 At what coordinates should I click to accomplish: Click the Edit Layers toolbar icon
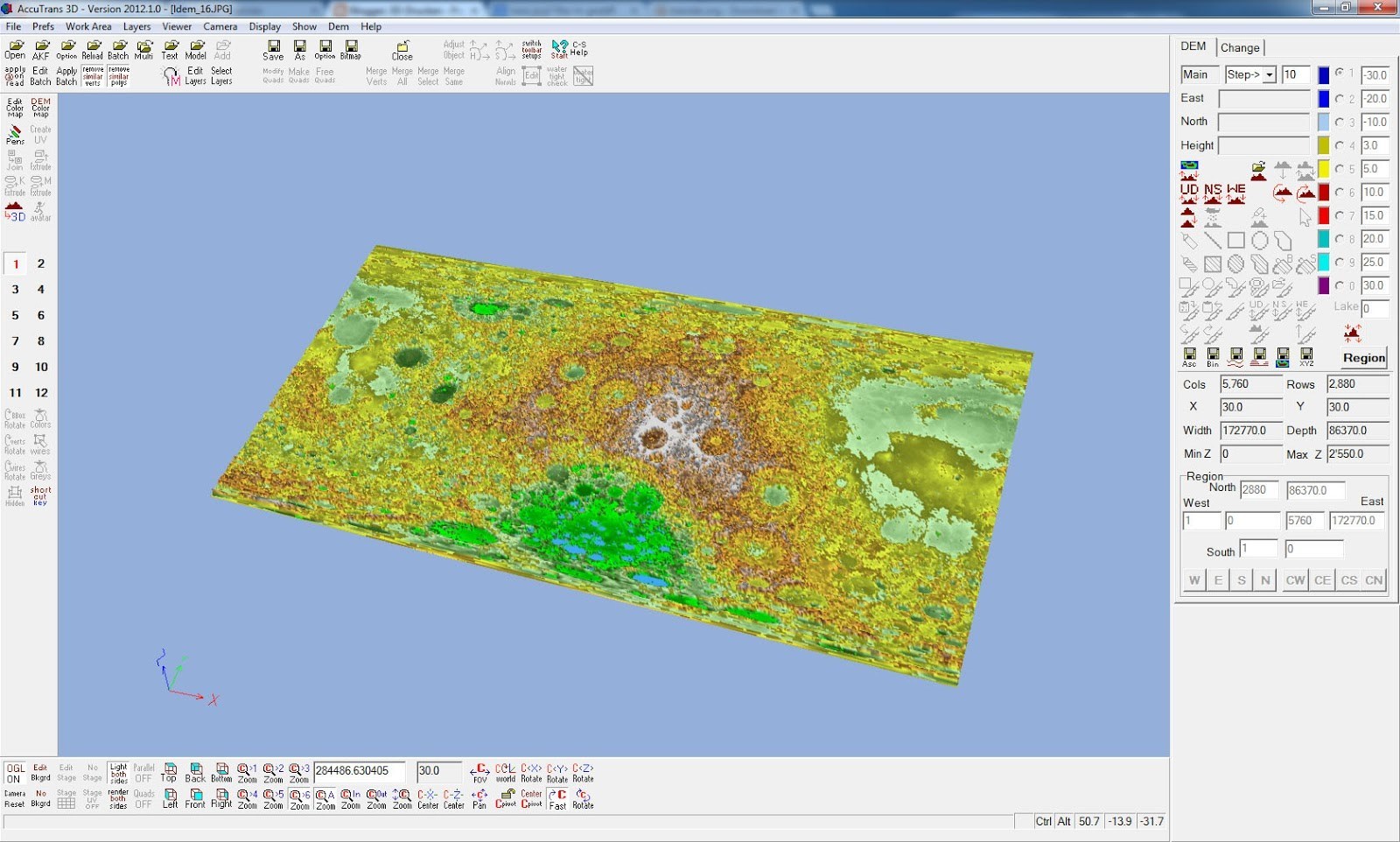[x=195, y=76]
